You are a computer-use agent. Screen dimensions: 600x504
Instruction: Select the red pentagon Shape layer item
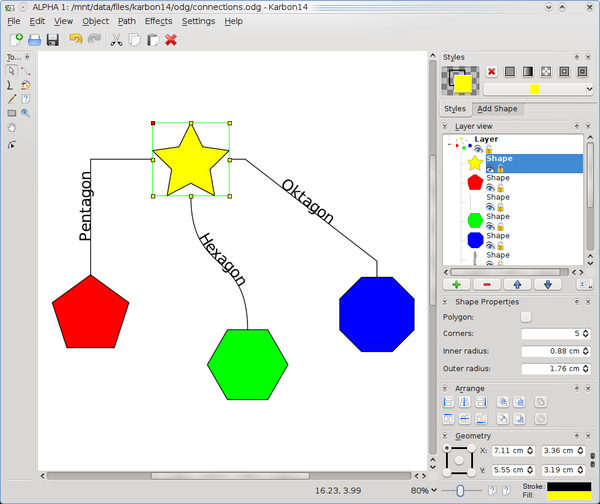[x=498, y=178]
